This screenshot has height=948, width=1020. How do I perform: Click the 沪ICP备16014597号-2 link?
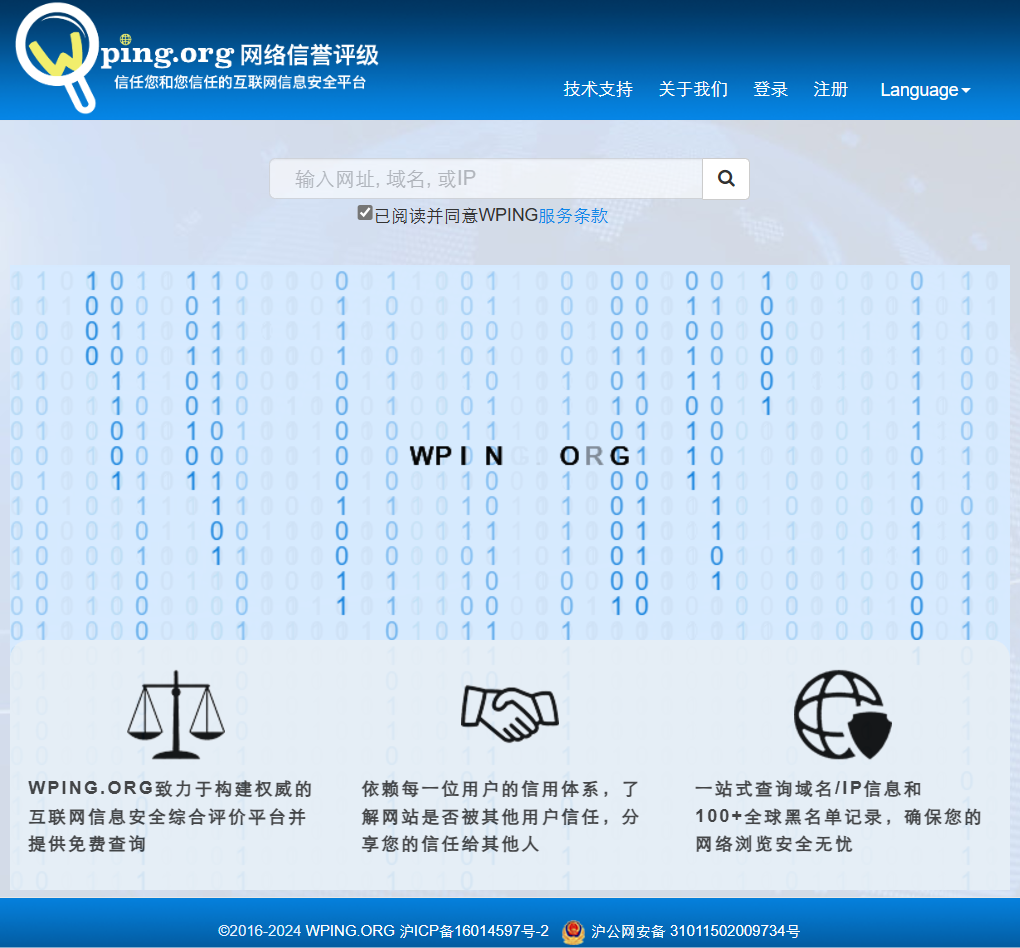coord(474,931)
